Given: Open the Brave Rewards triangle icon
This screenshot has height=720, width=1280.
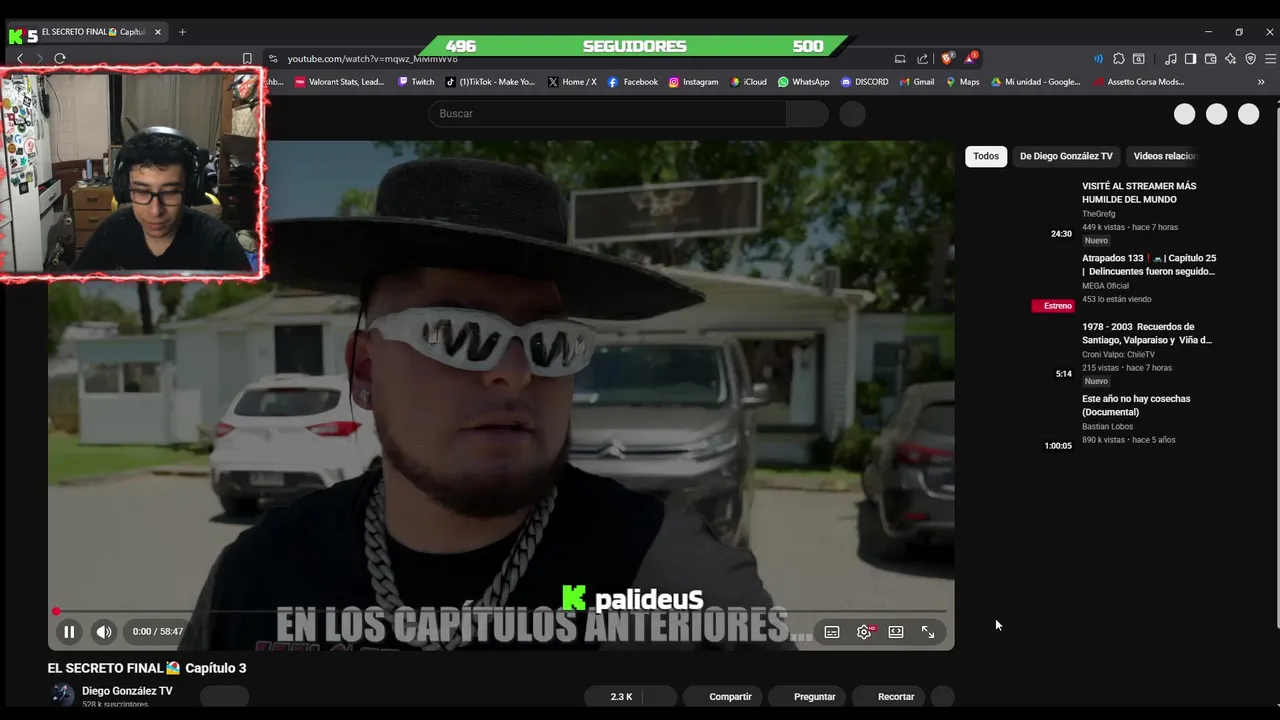Looking at the screenshot, I should [x=971, y=58].
